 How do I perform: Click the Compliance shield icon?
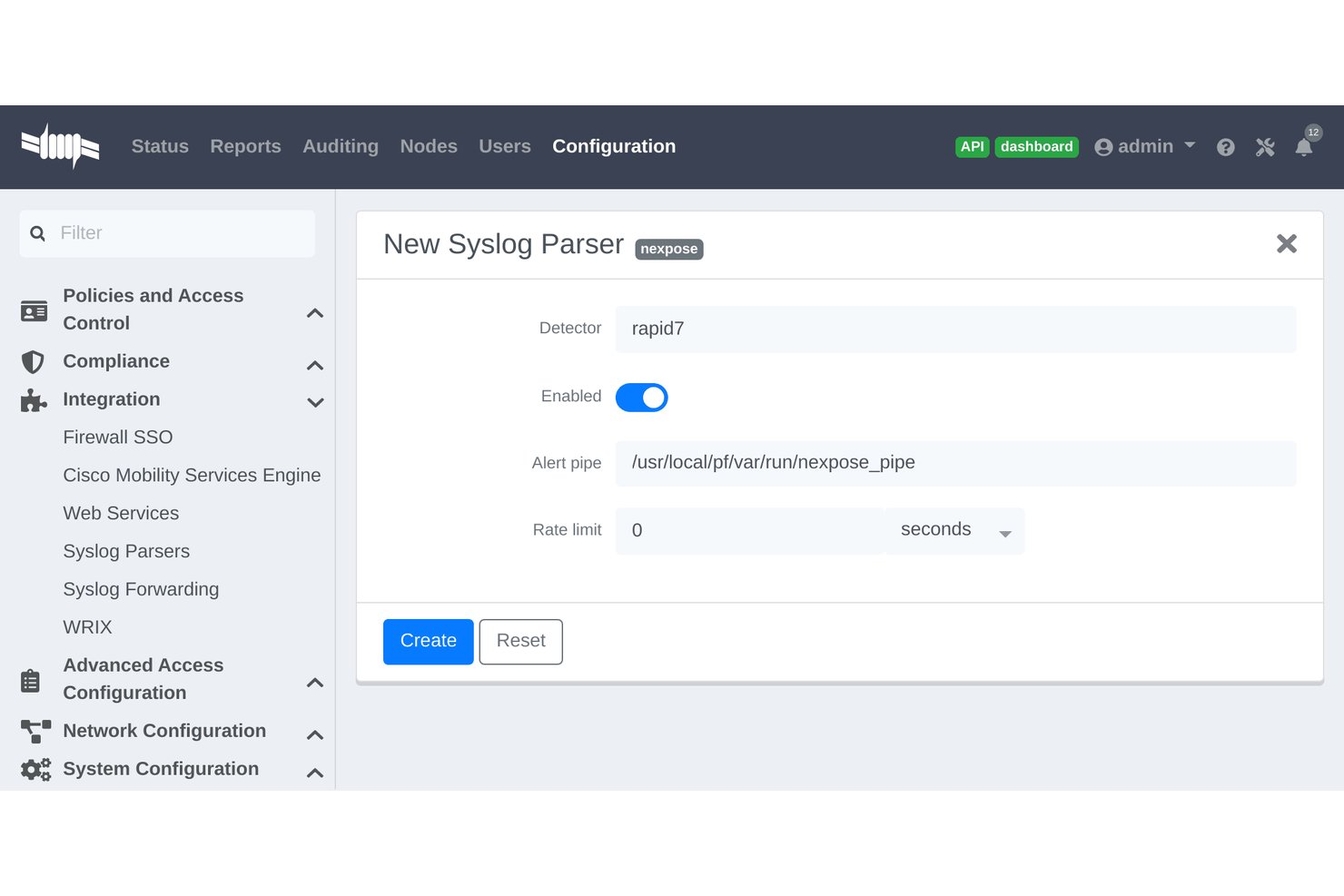tap(33, 362)
